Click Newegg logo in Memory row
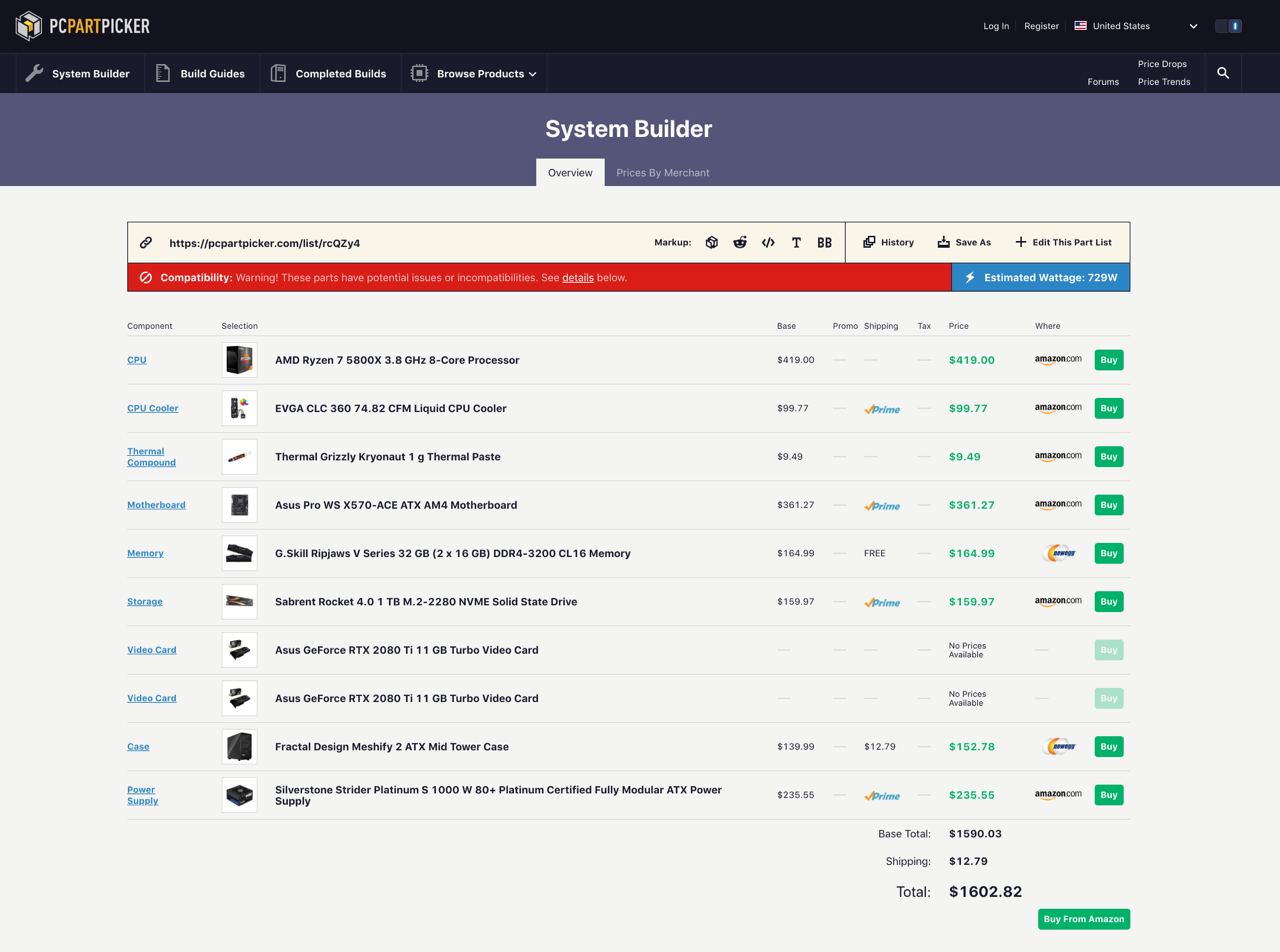1280x952 pixels. [1058, 553]
